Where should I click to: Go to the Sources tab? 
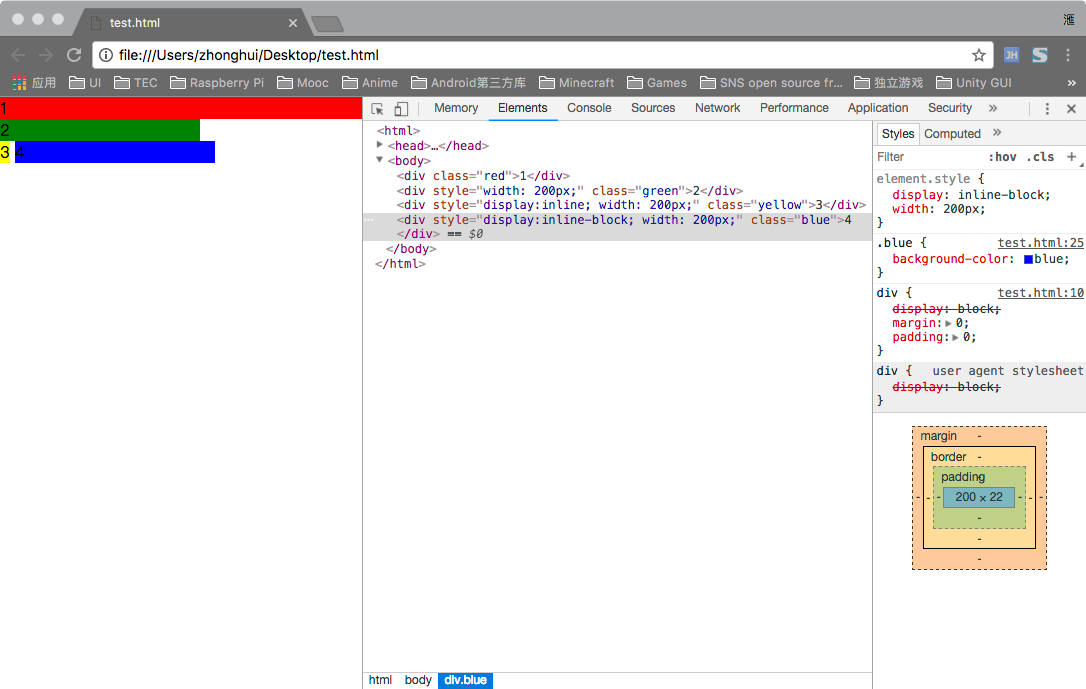[653, 108]
